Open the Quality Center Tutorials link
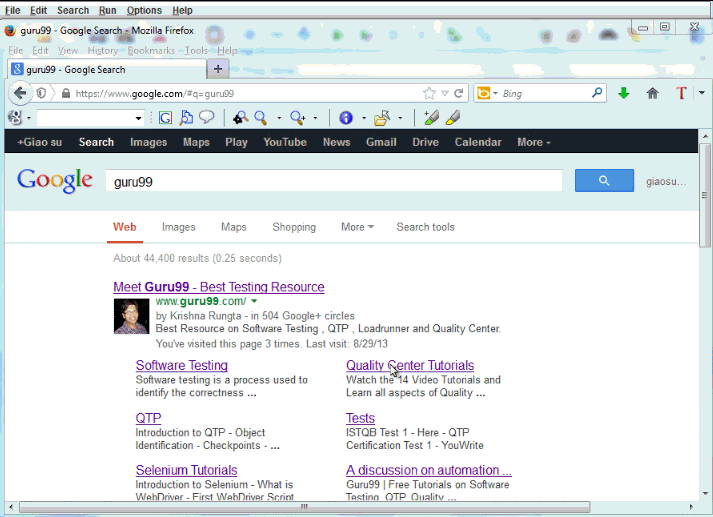The height and width of the screenshot is (517, 713). coord(410,366)
